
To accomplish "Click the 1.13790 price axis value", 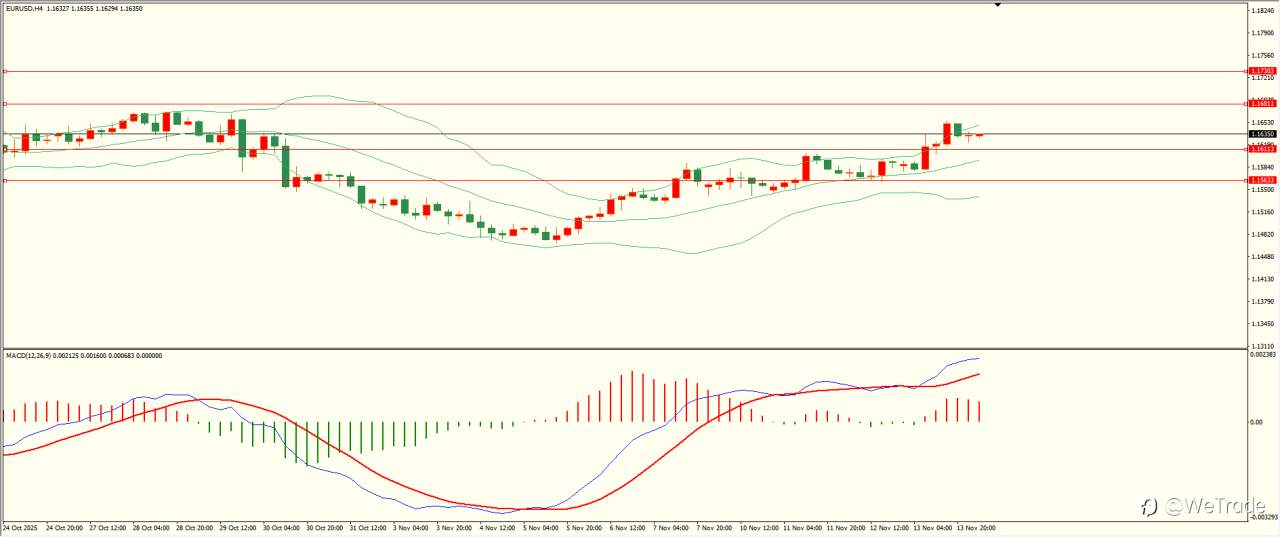I will point(1262,301).
